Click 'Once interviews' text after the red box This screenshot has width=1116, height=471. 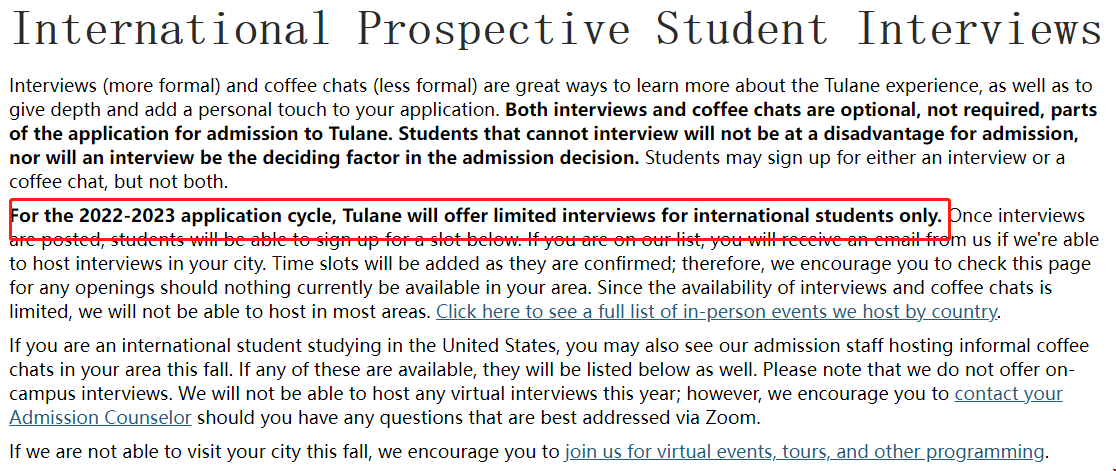pos(1017,216)
